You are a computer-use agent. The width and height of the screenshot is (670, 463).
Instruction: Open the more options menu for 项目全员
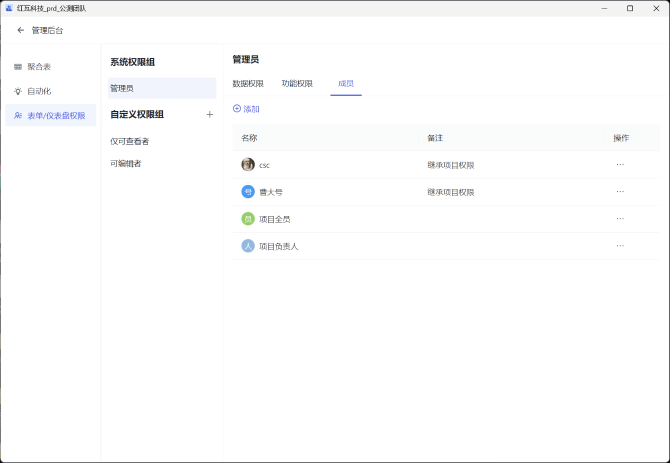(620, 219)
